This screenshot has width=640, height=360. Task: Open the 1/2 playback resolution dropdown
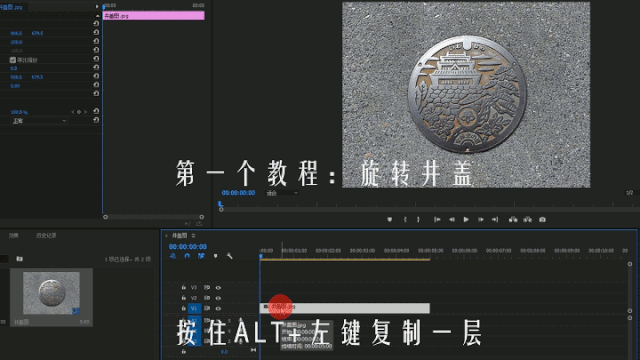tap(630, 193)
